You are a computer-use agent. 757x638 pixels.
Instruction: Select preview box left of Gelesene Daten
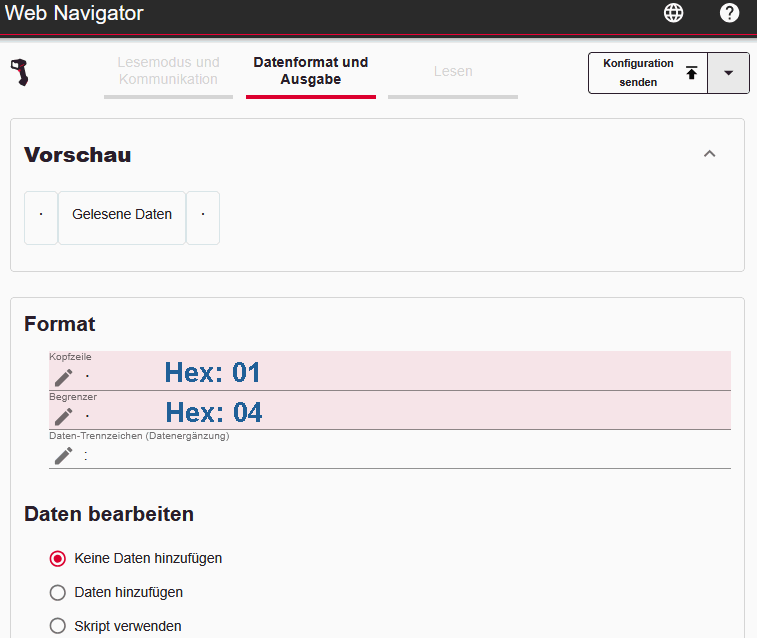click(x=41, y=217)
